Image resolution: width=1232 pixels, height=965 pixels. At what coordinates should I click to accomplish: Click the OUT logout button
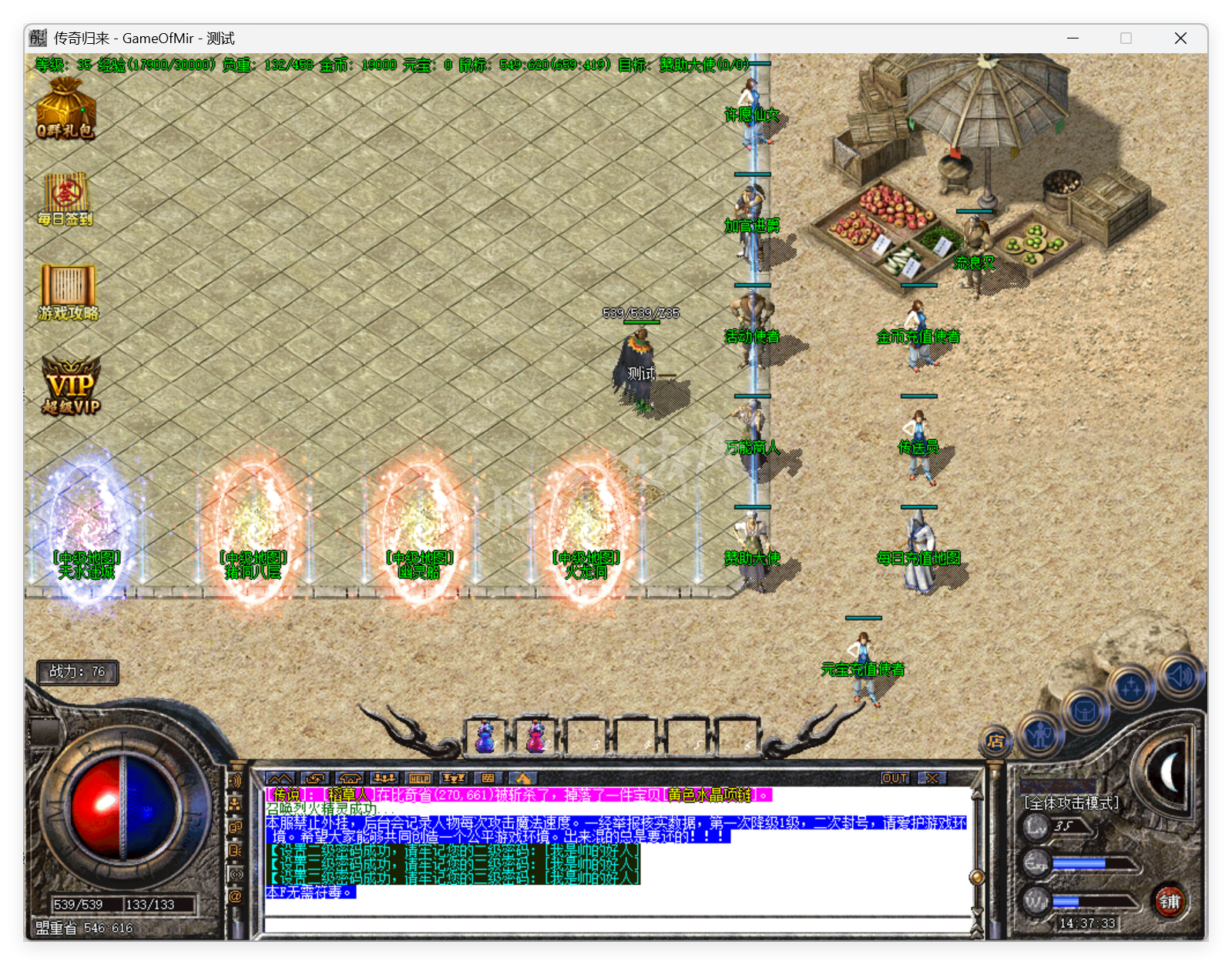895,778
